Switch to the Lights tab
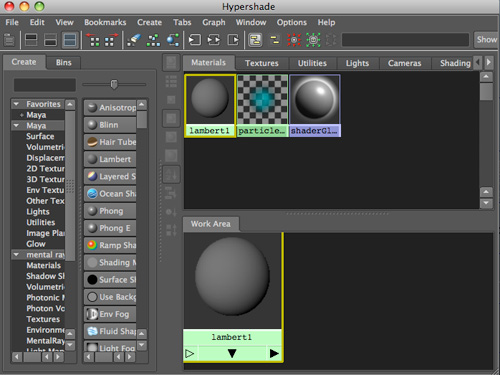This screenshot has height=375, width=500. point(357,63)
